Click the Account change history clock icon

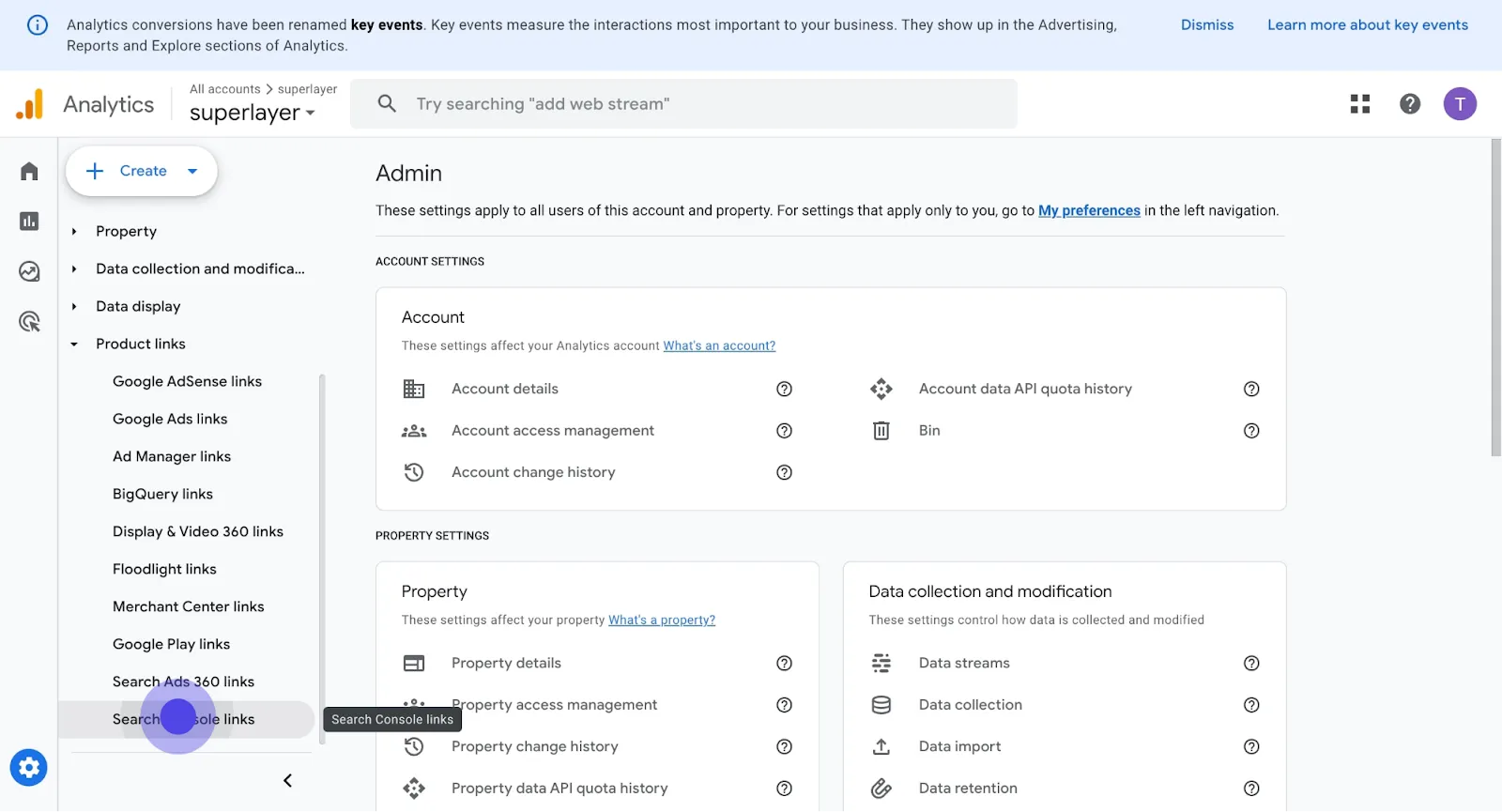[x=414, y=472]
